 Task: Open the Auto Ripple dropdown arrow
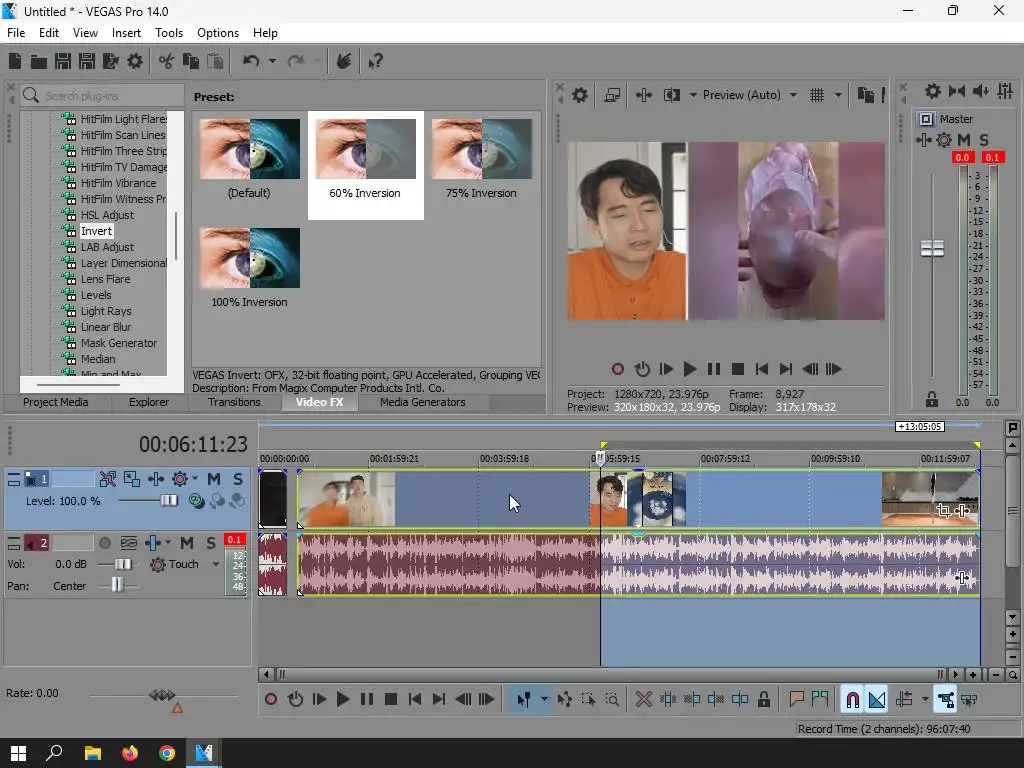925,699
